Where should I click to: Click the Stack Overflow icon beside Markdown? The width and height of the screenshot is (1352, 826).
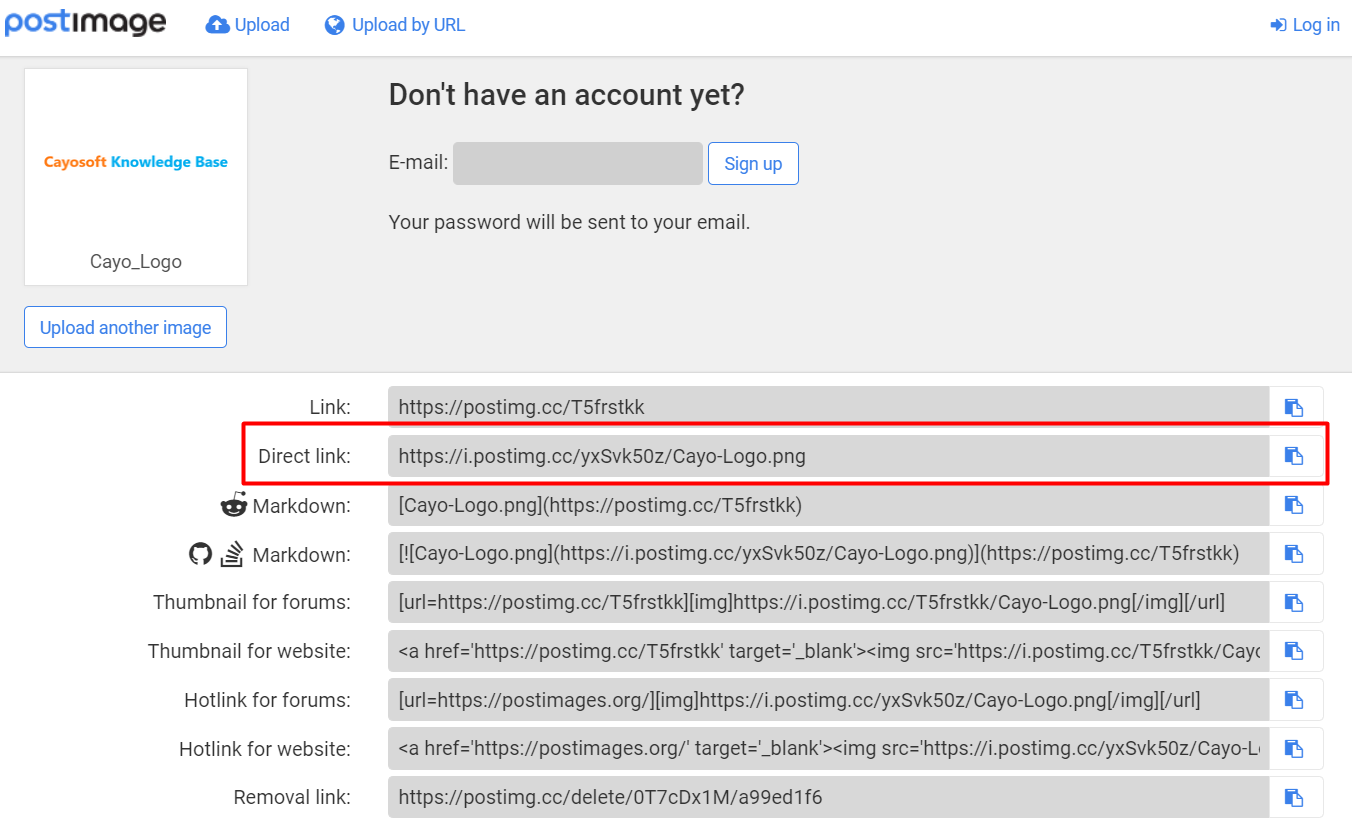coord(232,553)
